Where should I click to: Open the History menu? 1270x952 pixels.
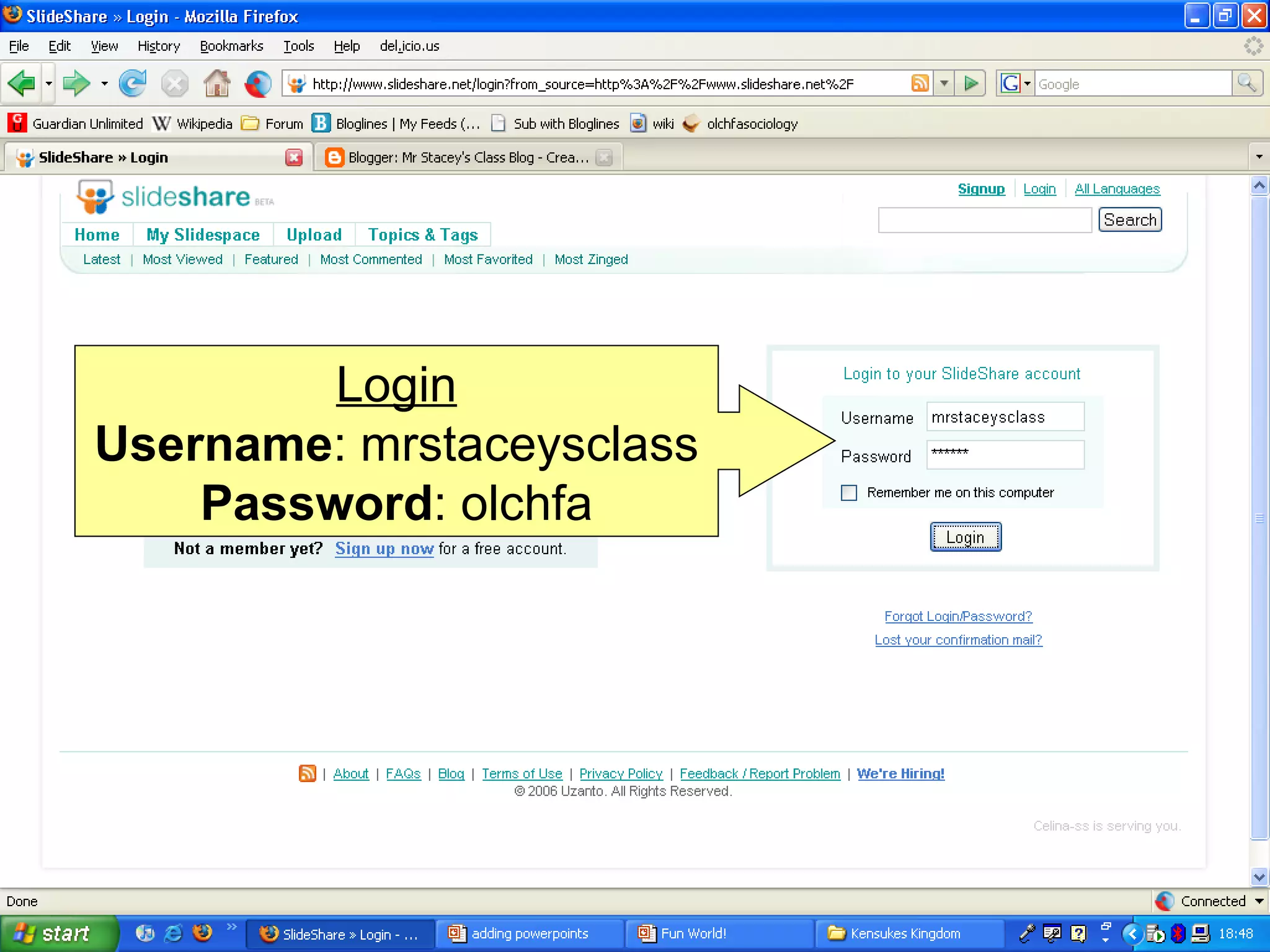click(159, 46)
